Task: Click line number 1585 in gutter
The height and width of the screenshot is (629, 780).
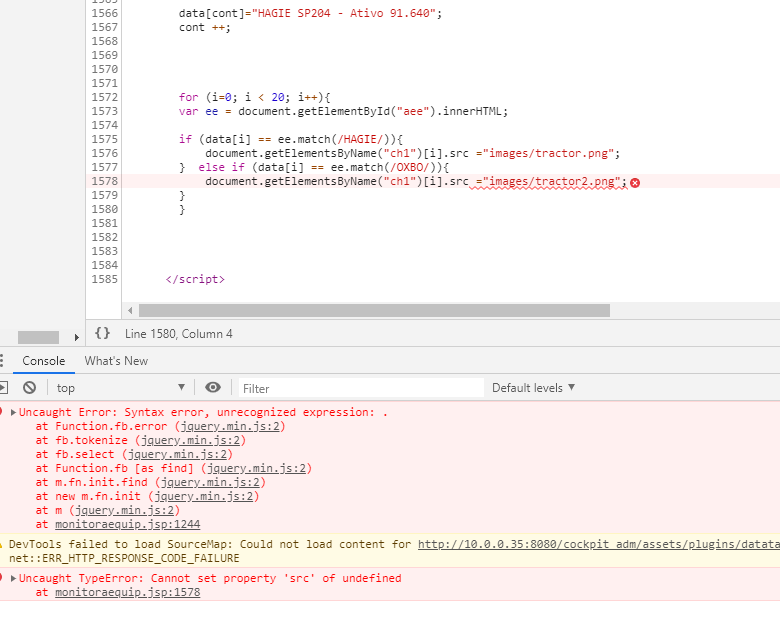Action: pyautogui.click(x=104, y=279)
